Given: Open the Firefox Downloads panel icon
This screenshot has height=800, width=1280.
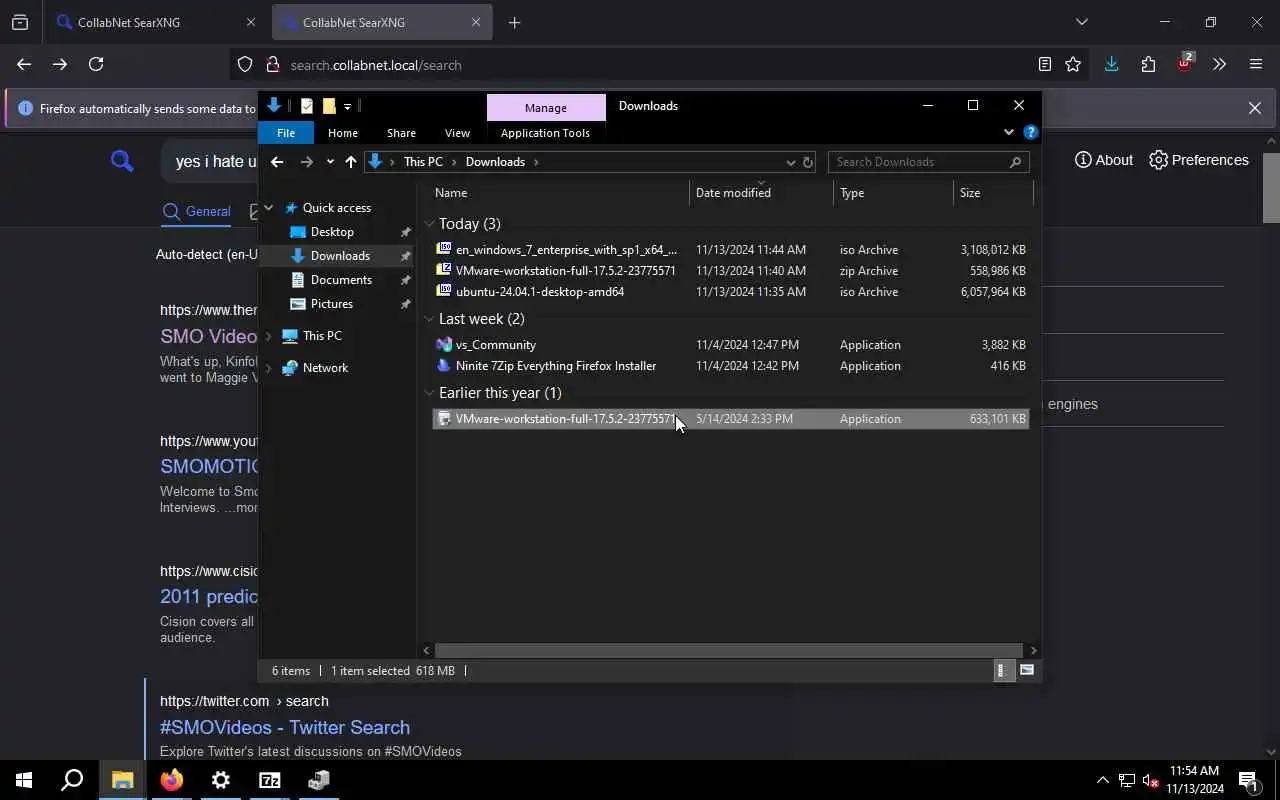Looking at the screenshot, I should click(x=1111, y=64).
